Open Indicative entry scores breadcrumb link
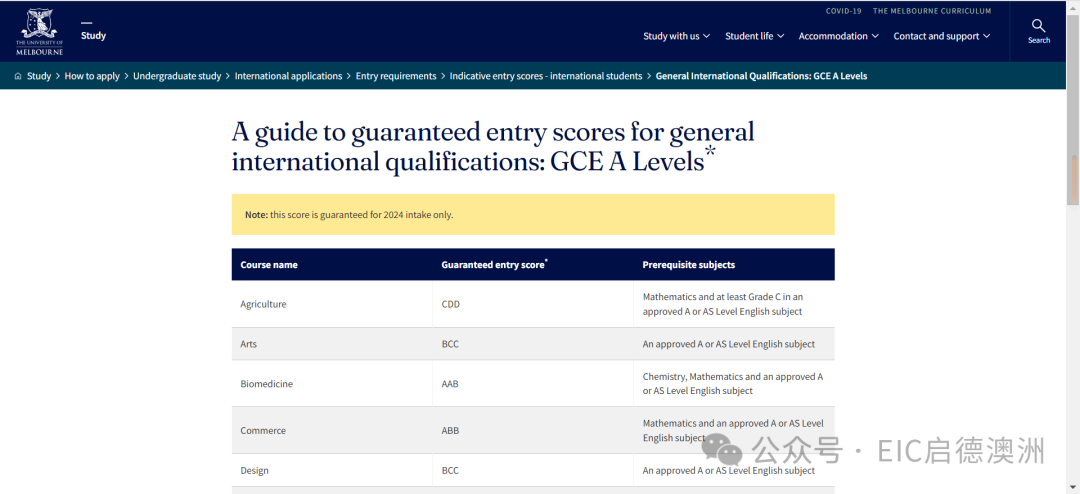Screen dimensions: 1080x494 [545, 76]
